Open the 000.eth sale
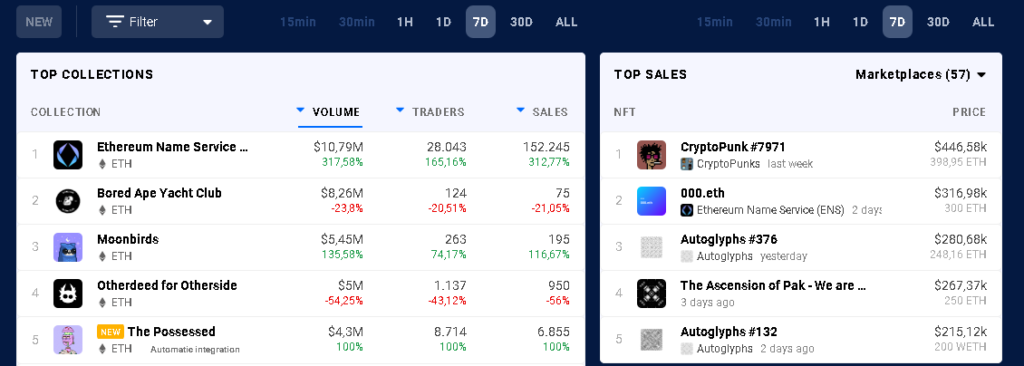 [702, 193]
